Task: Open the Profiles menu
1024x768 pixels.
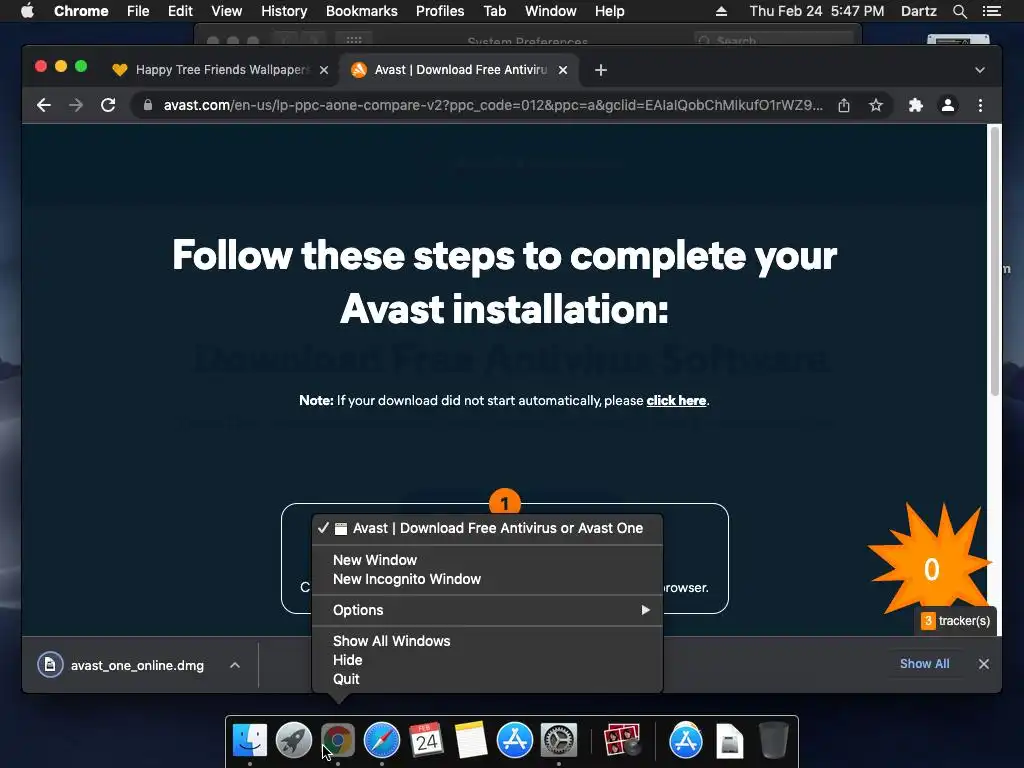Action: point(440,11)
